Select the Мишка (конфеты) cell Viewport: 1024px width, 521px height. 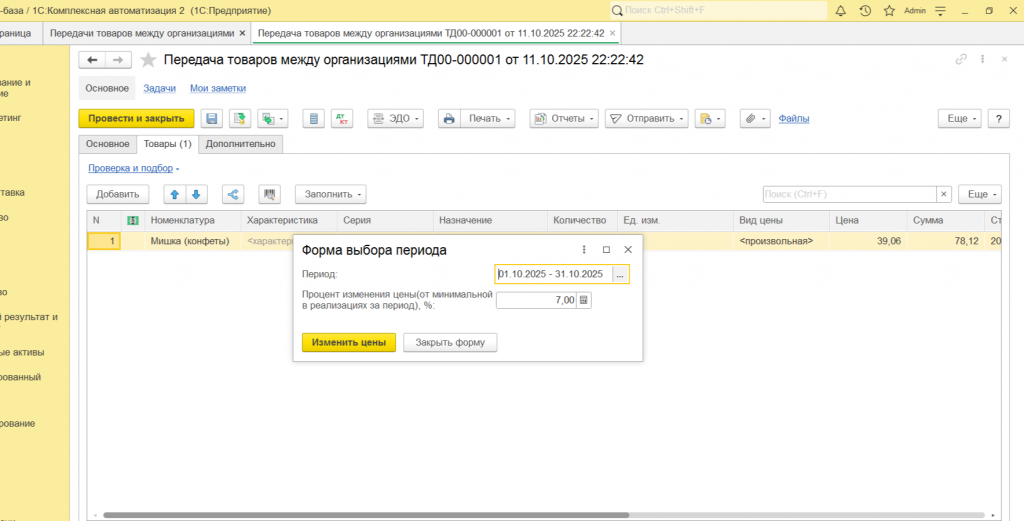click(x=193, y=241)
